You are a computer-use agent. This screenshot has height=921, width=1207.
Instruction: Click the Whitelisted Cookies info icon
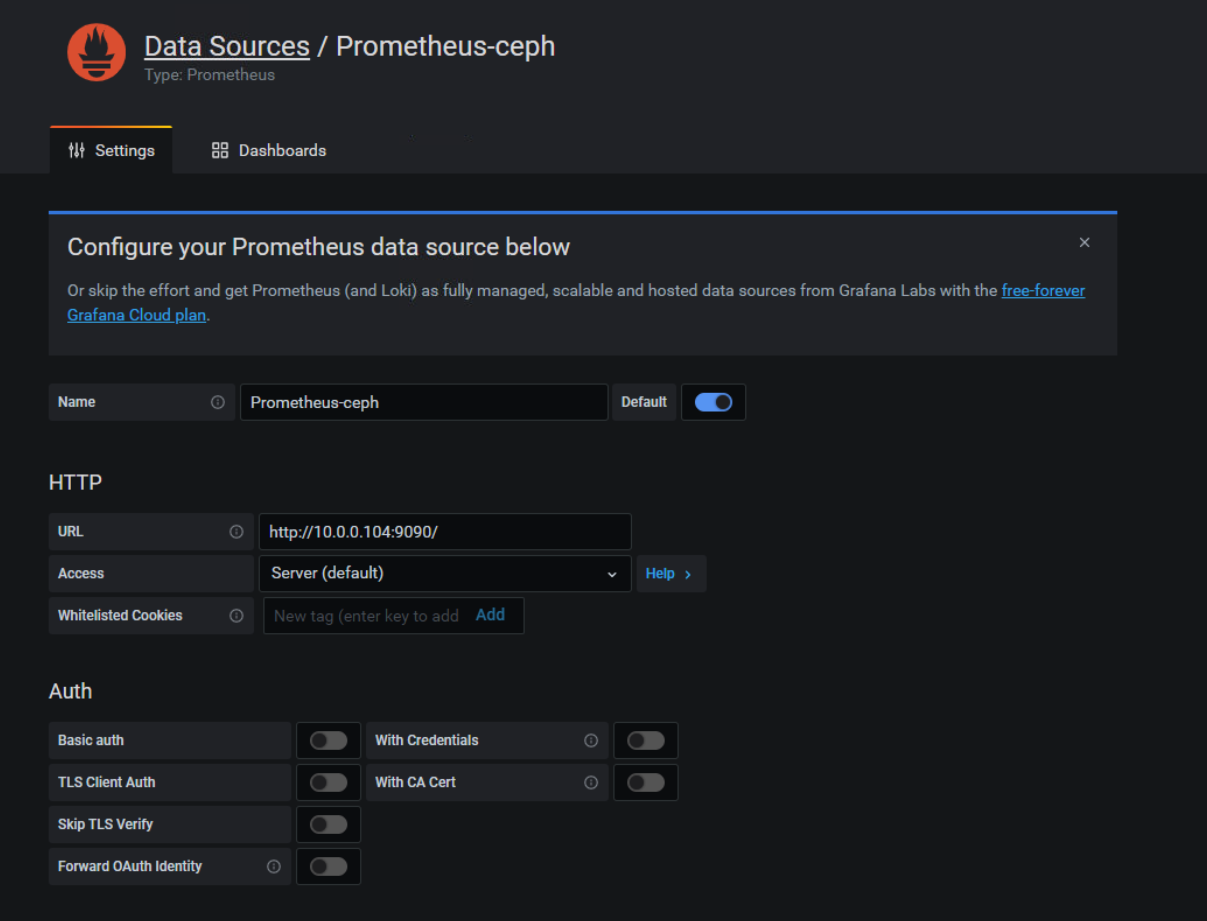(236, 616)
